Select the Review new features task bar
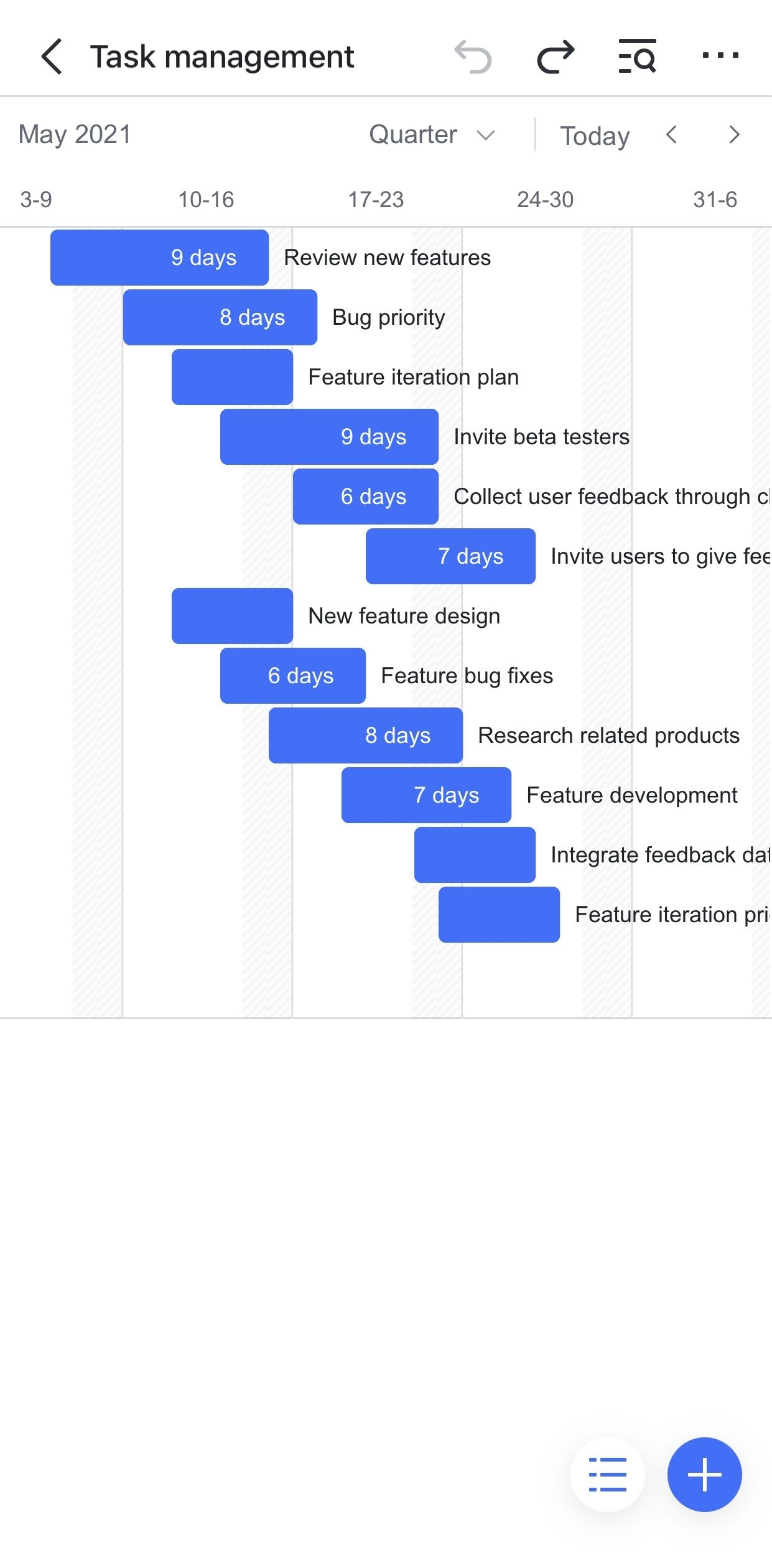The height and width of the screenshot is (1568, 772). pos(159,258)
